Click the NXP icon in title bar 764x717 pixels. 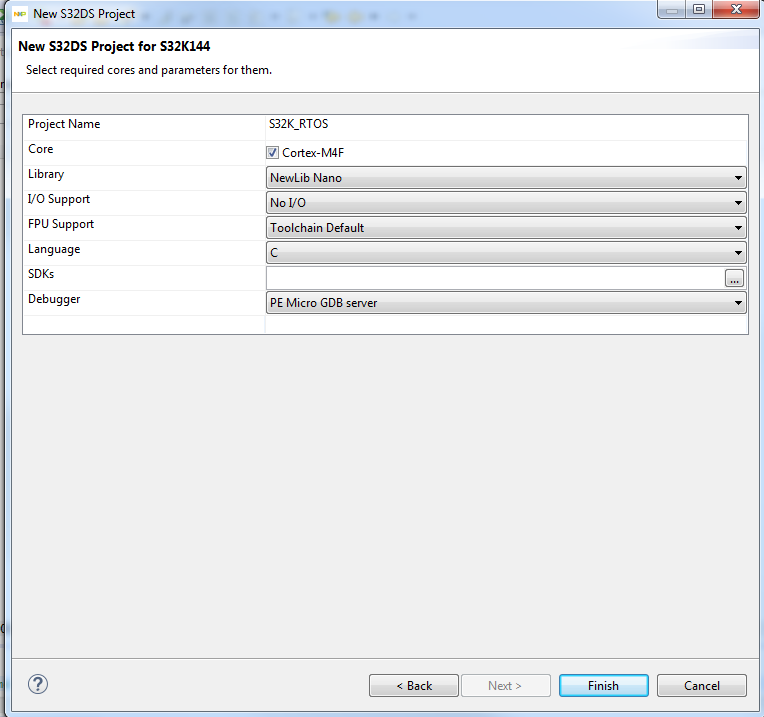click(x=19, y=14)
